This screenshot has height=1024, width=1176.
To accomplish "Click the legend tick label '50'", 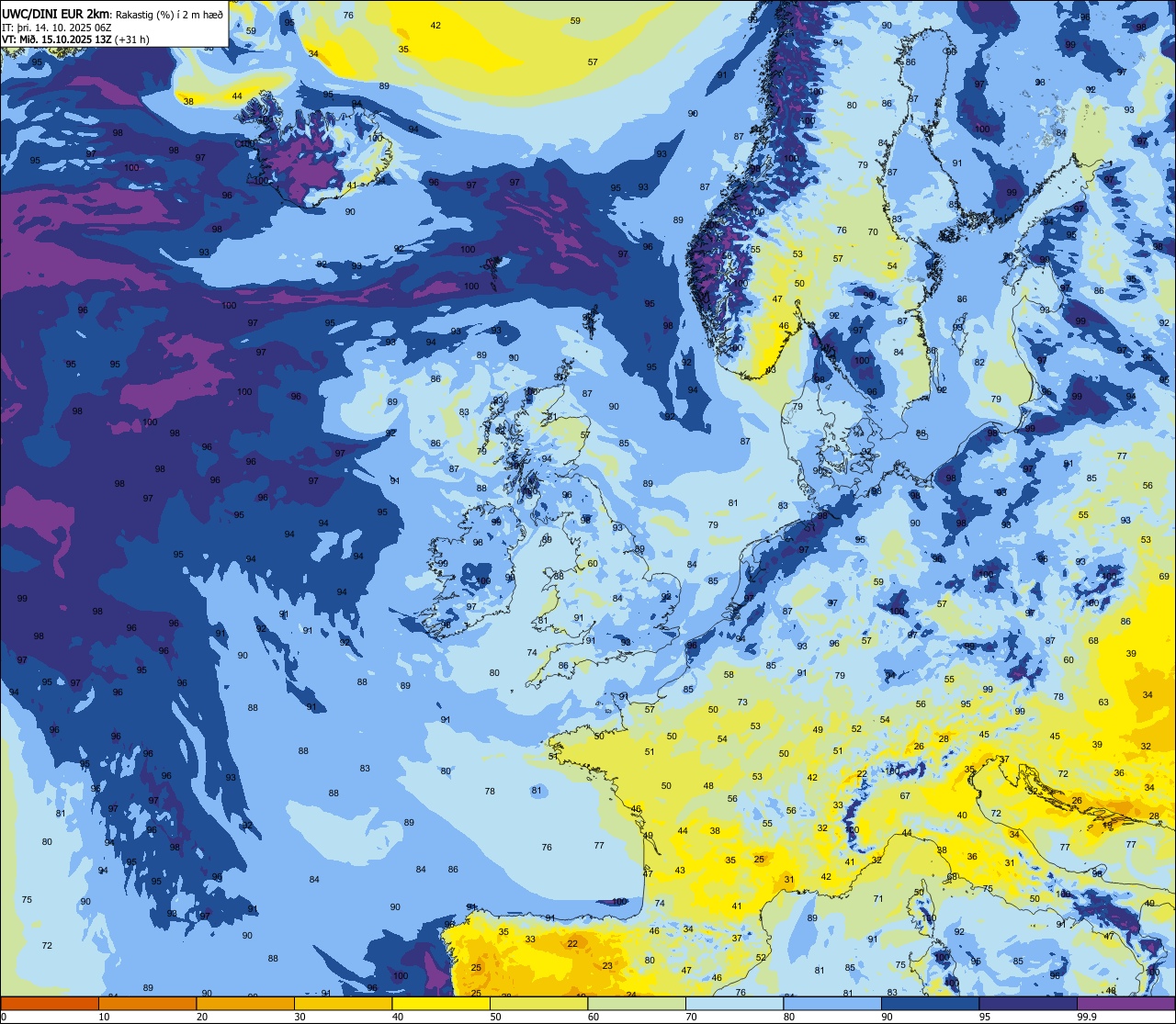I will (495, 1017).
